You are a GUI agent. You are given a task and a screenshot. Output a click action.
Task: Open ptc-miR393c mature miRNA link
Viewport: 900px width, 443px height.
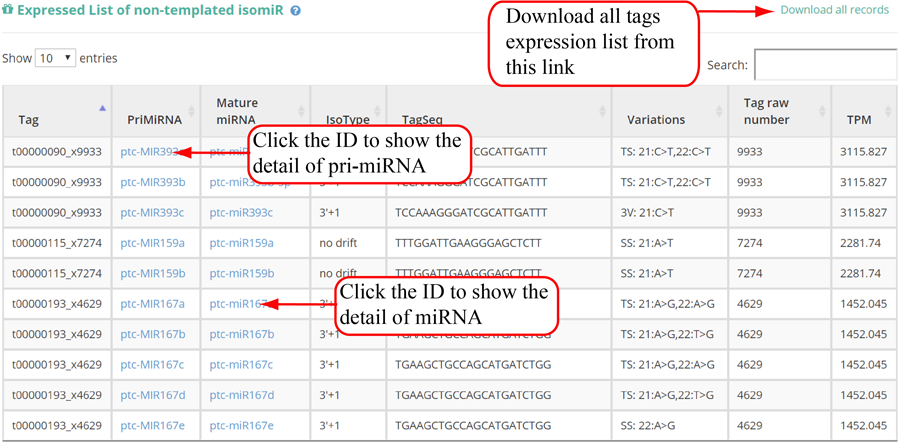pyautogui.click(x=241, y=213)
